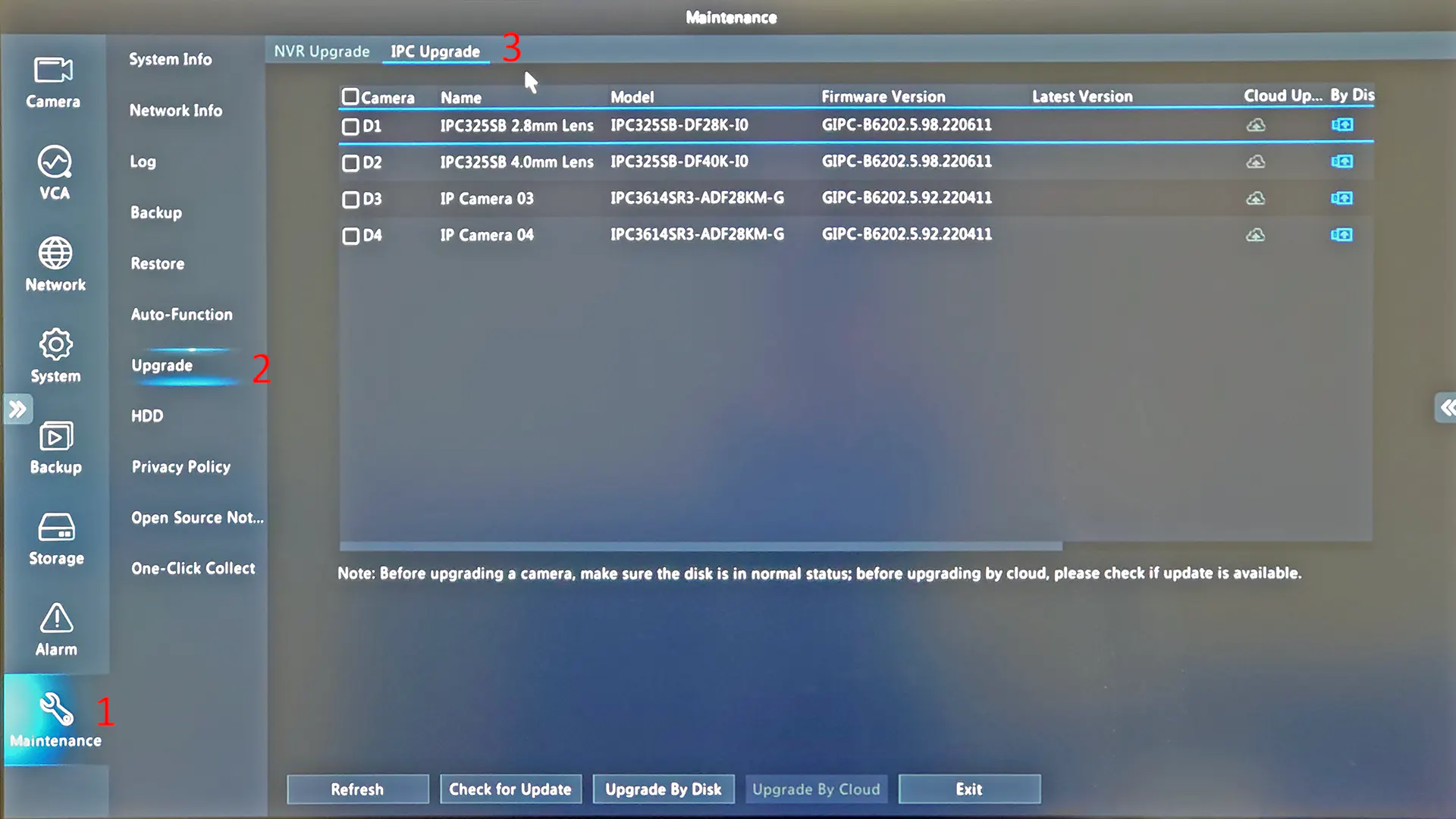Click the Upgrade By Cloud button
Image resolution: width=1456 pixels, height=819 pixels.
(815, 789)
